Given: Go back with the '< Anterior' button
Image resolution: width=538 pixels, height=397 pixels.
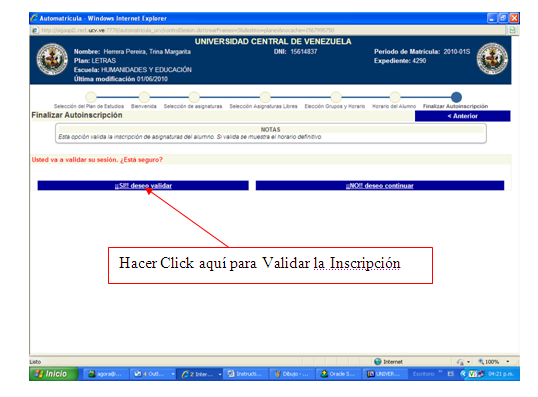Looking at the screenshot, I should (463, 116).
